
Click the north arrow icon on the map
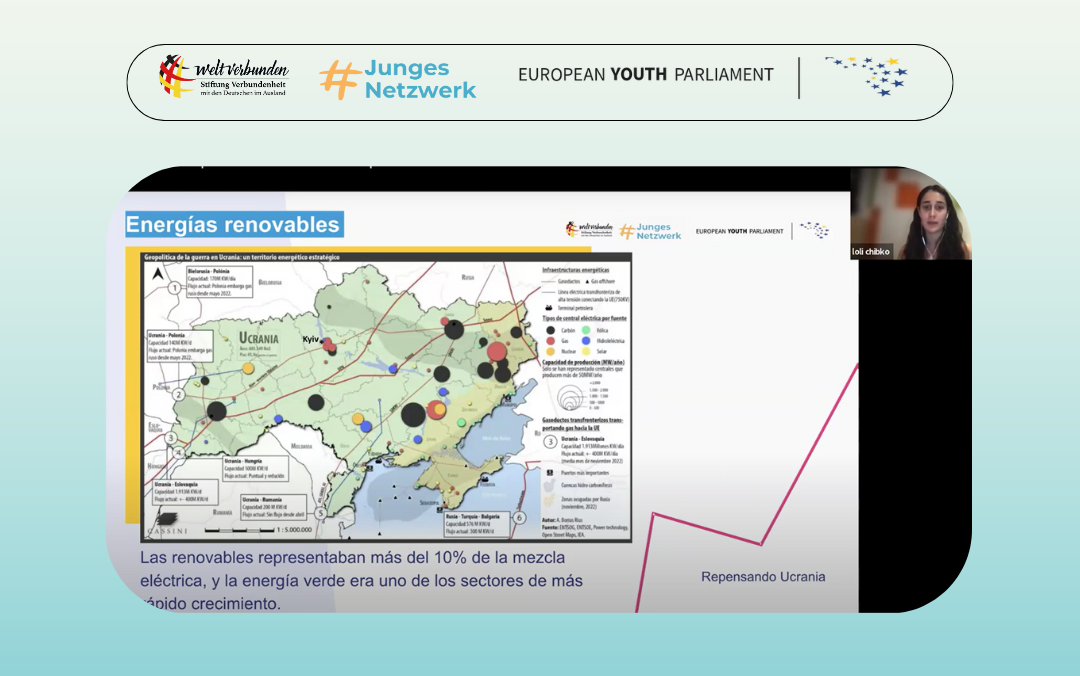[x=158, y=274]
